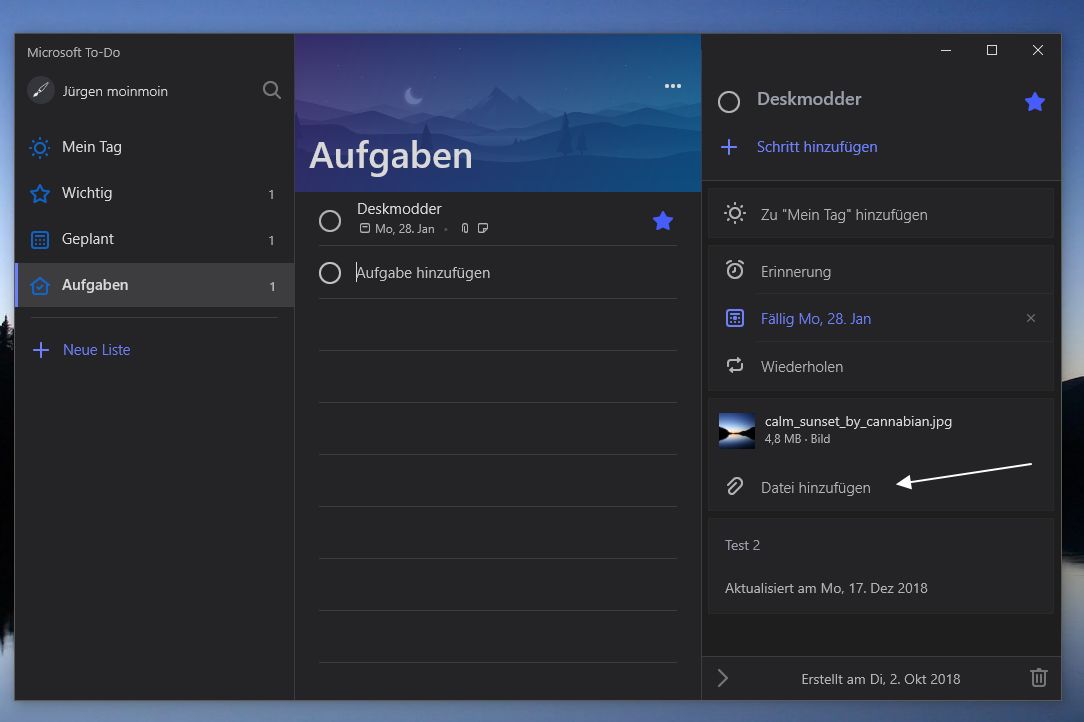The image size is (1084, 722).
Task: Click the plus icon beside Neue Liste
Action: (x=41, y=350)
